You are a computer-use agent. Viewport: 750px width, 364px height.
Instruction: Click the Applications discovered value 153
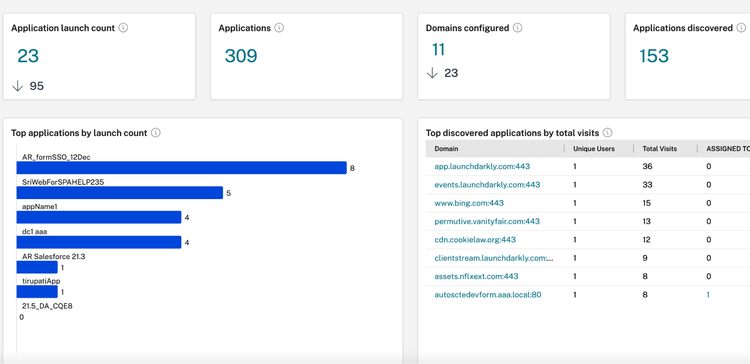click(654, 56)
